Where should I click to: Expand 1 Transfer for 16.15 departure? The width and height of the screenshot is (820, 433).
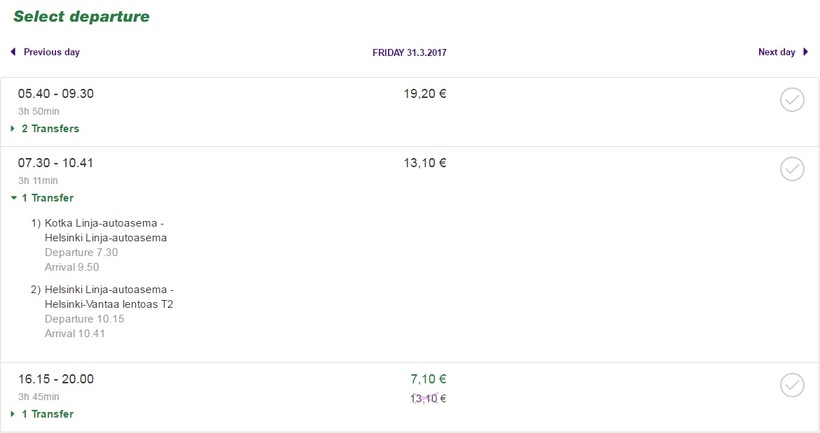47,414
